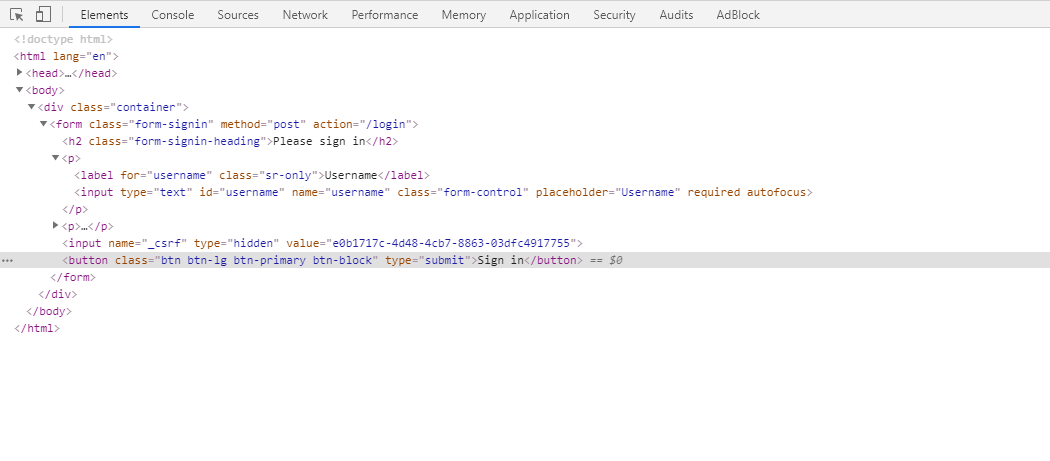Open the Performance tab
The width and height of the screenshot is (1050, 461).
tap(384, 15)
